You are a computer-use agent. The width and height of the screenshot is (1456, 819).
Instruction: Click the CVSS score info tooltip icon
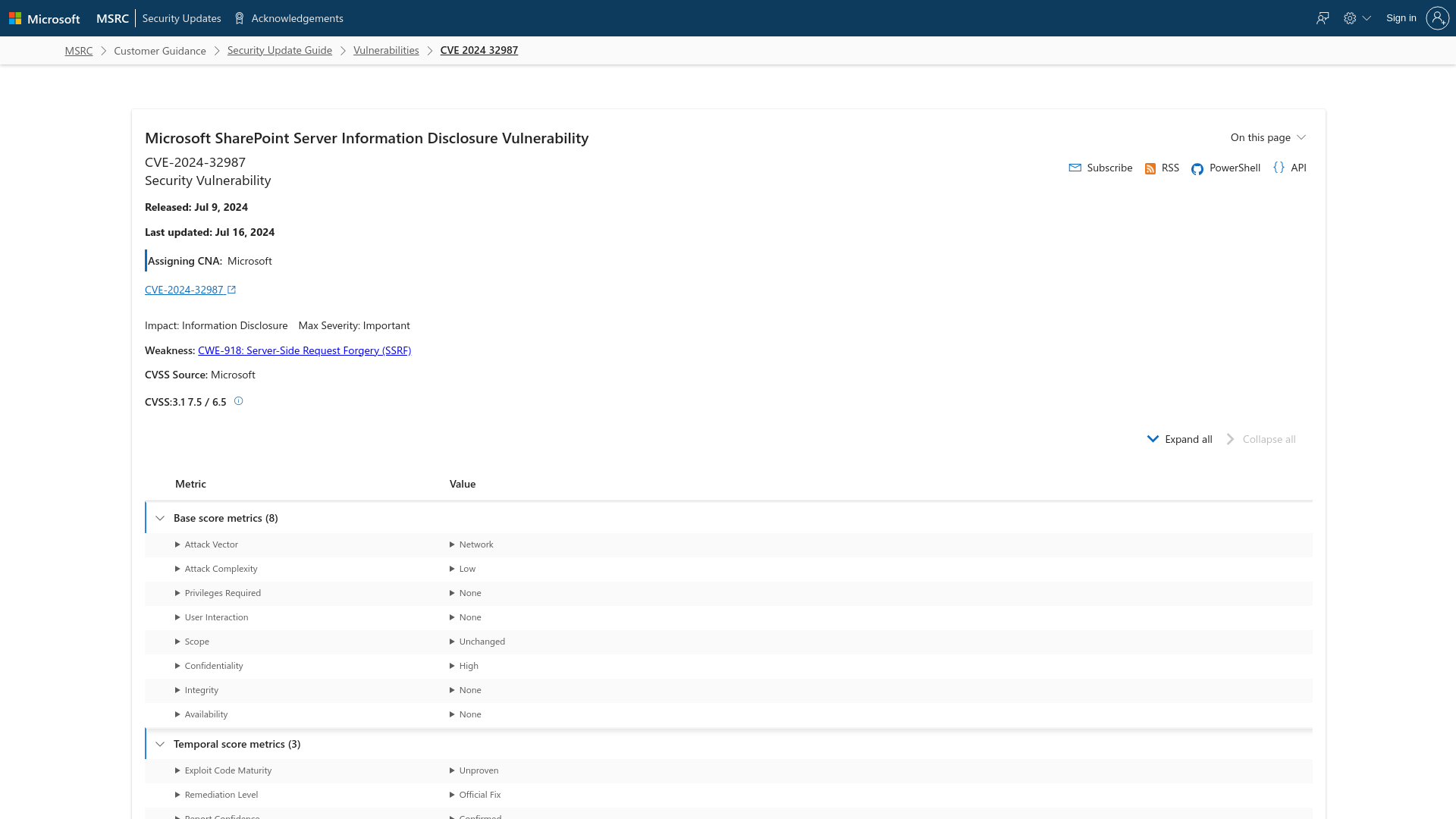(x=238, y=400)
